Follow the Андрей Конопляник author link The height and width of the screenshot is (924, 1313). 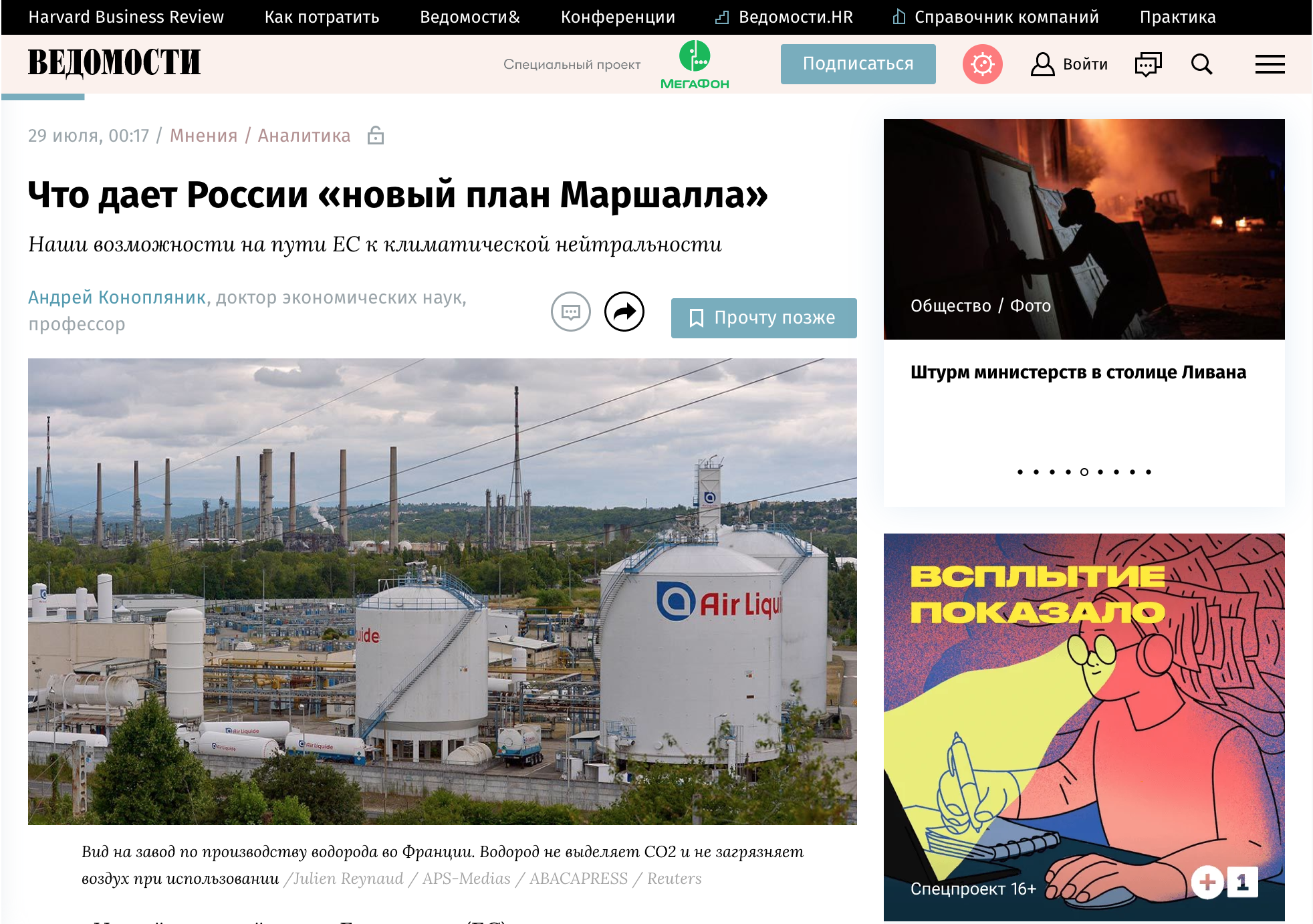pyautogui.click(x=117, y=298)
